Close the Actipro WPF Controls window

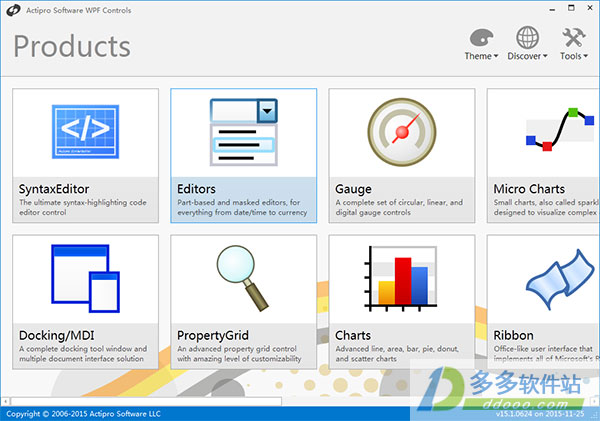coord(590,8)
